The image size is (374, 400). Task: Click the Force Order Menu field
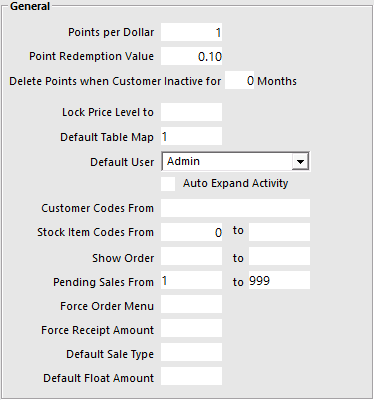click(x=191, y=304)
